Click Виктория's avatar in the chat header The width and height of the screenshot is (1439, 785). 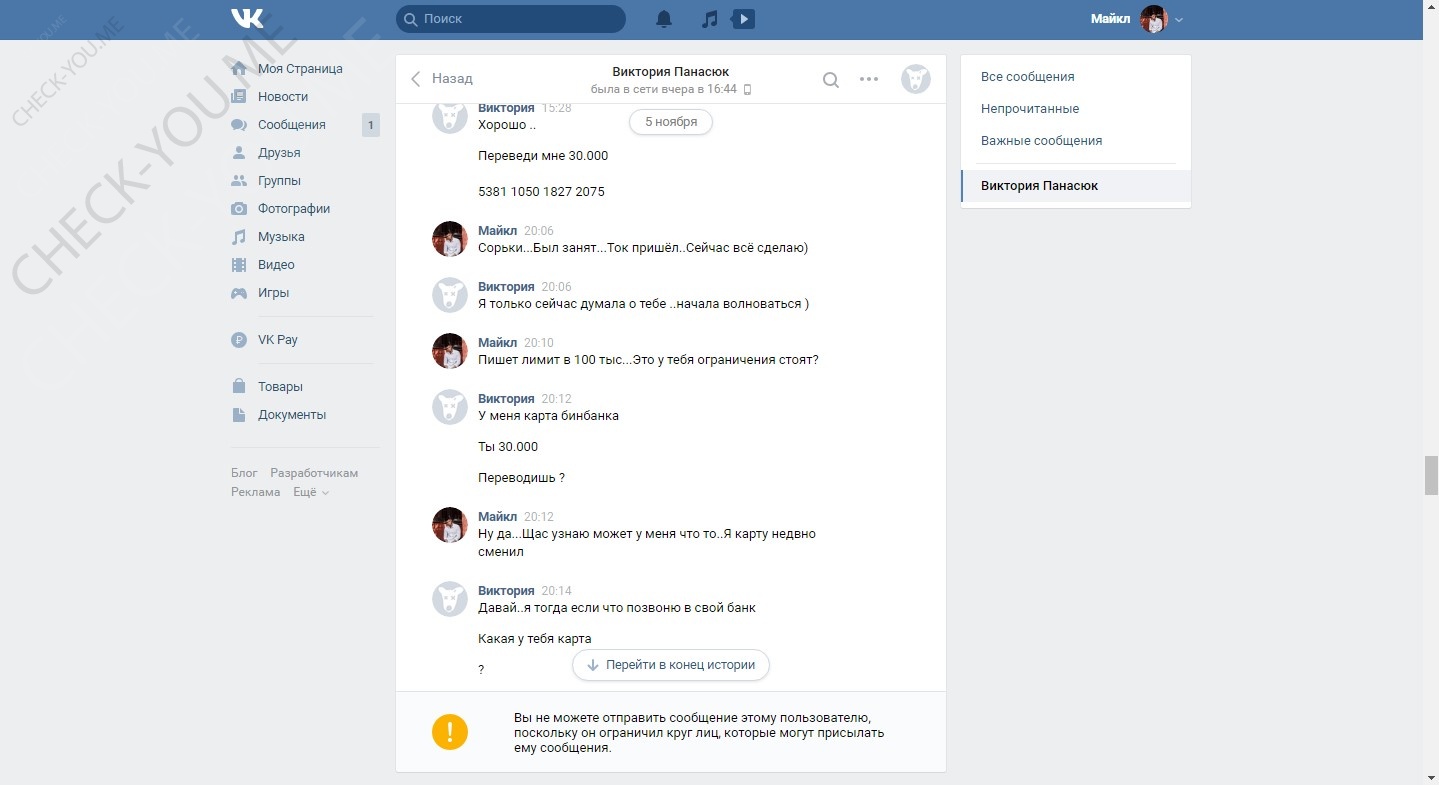pos(916,79)
